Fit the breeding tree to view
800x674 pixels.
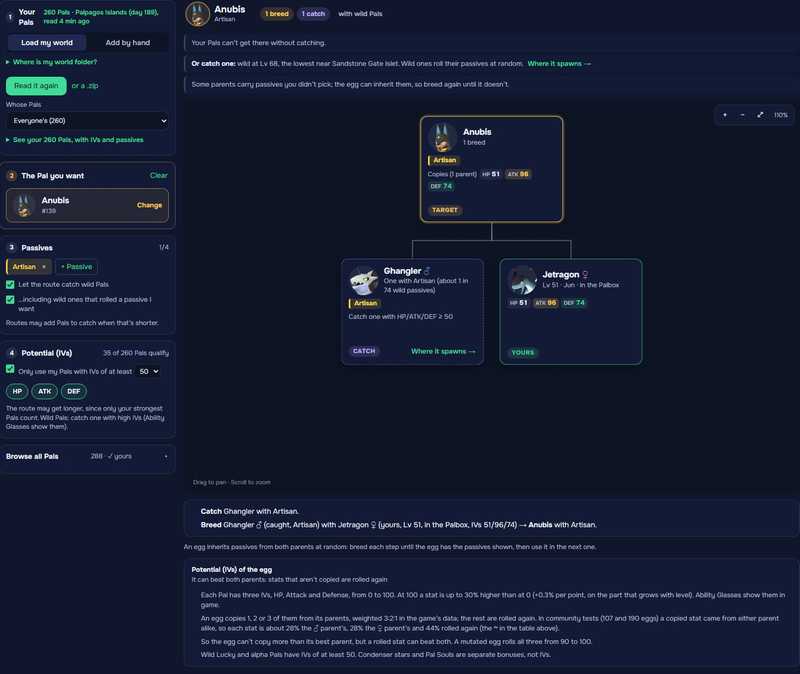click(760, 115)
